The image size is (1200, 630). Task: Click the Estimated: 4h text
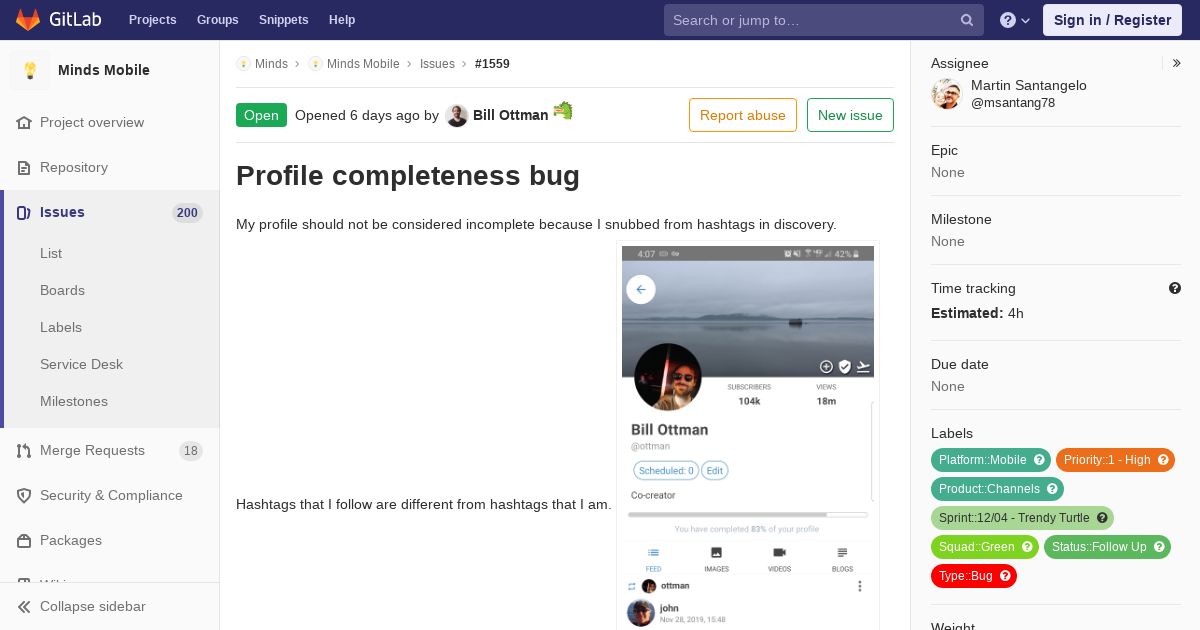point(977,313)
